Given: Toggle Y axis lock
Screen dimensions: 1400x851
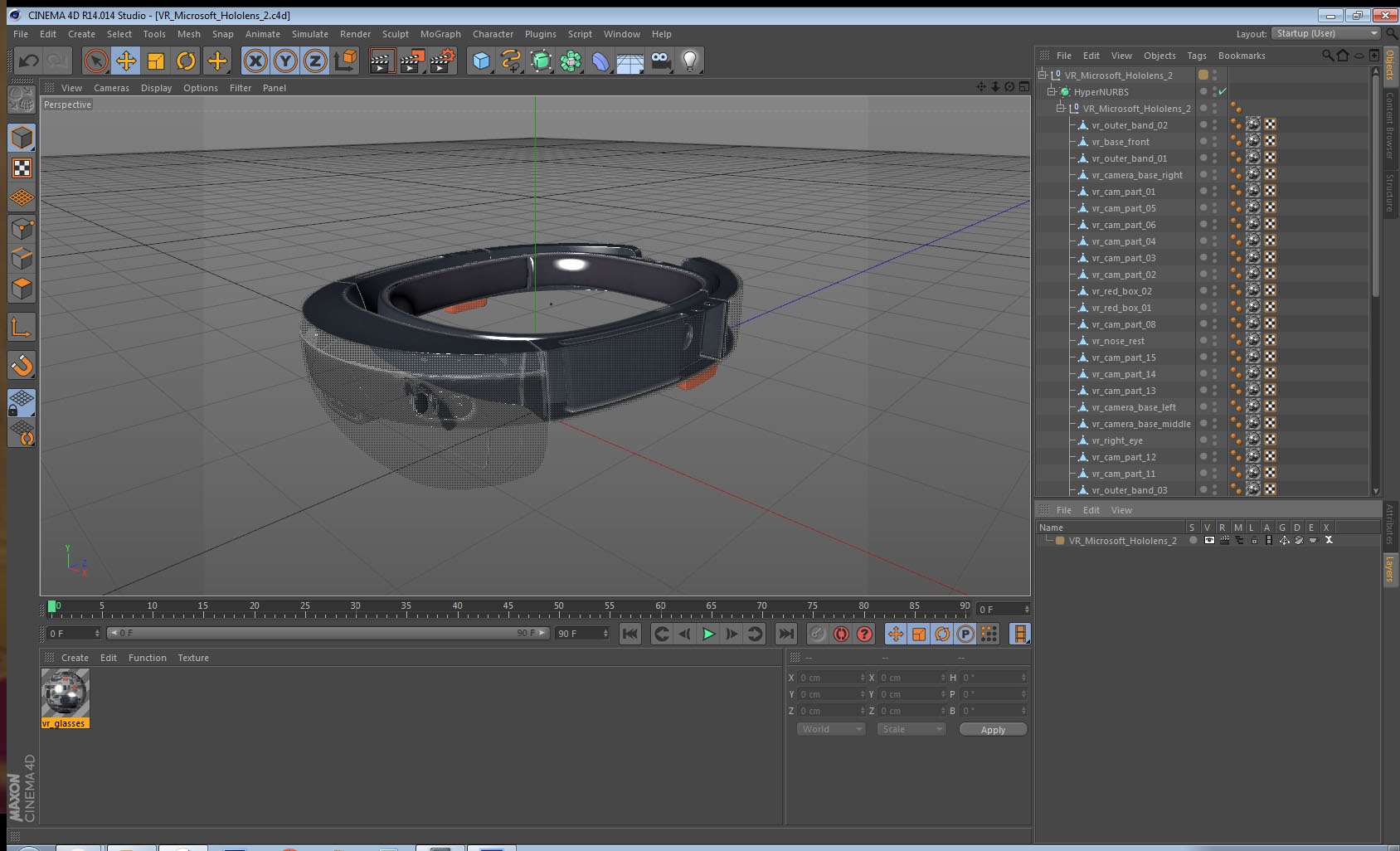Looking at the screenshot, I should pyautogui.click(x=285, y=61).
